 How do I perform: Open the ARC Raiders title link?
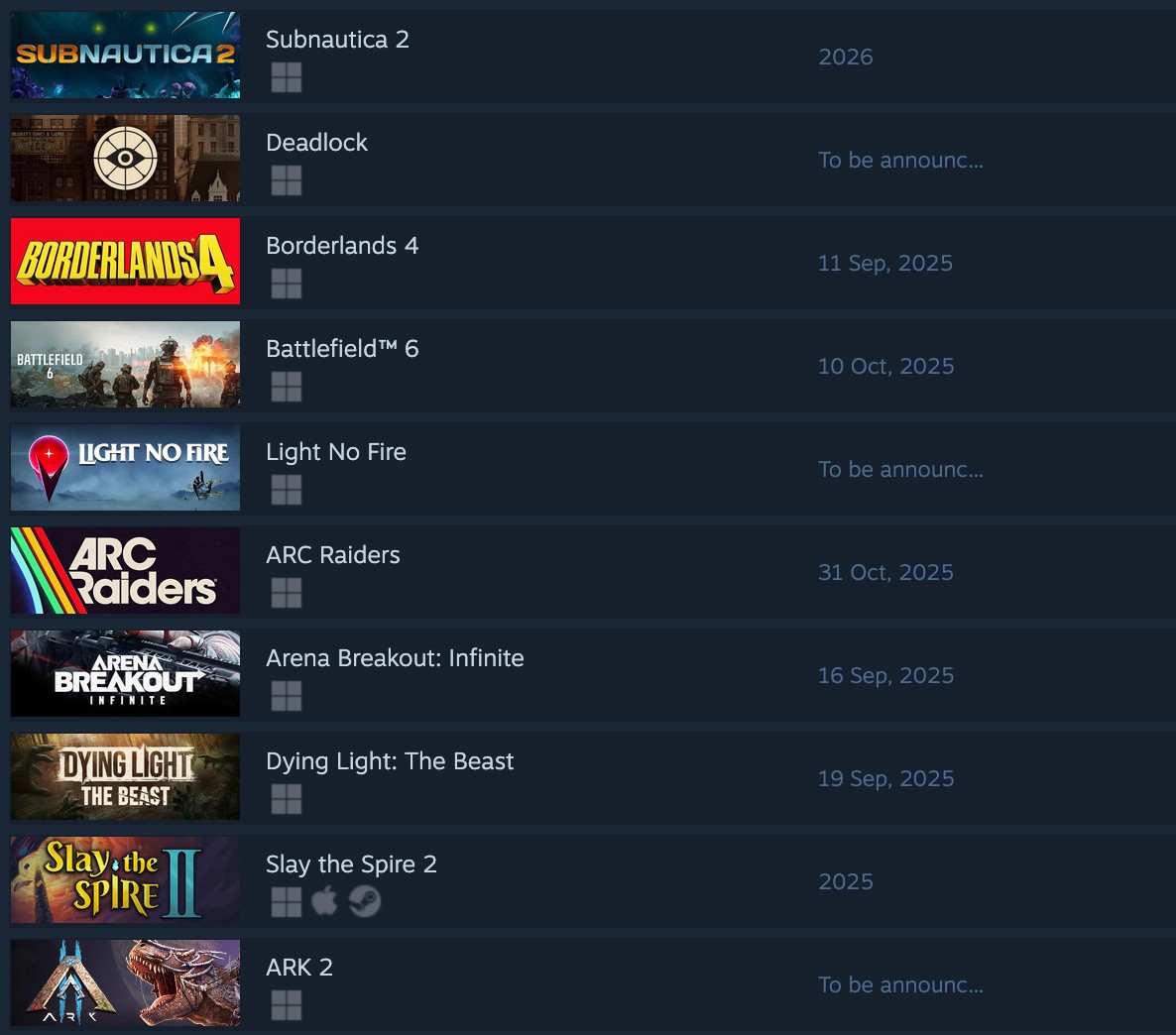[333, 555]
